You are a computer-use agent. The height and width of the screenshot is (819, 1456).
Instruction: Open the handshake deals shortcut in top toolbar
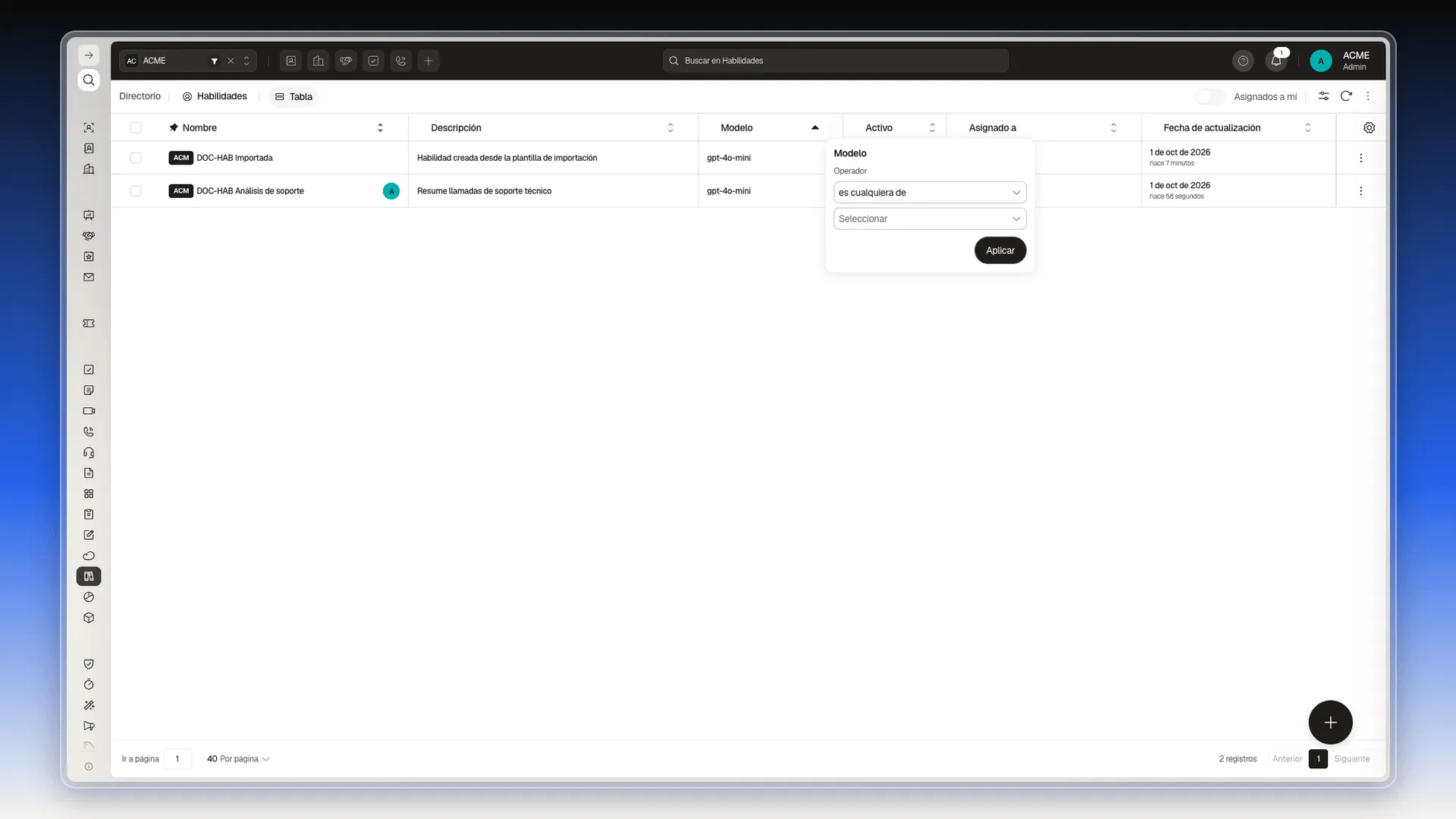[x=346, y=61]
